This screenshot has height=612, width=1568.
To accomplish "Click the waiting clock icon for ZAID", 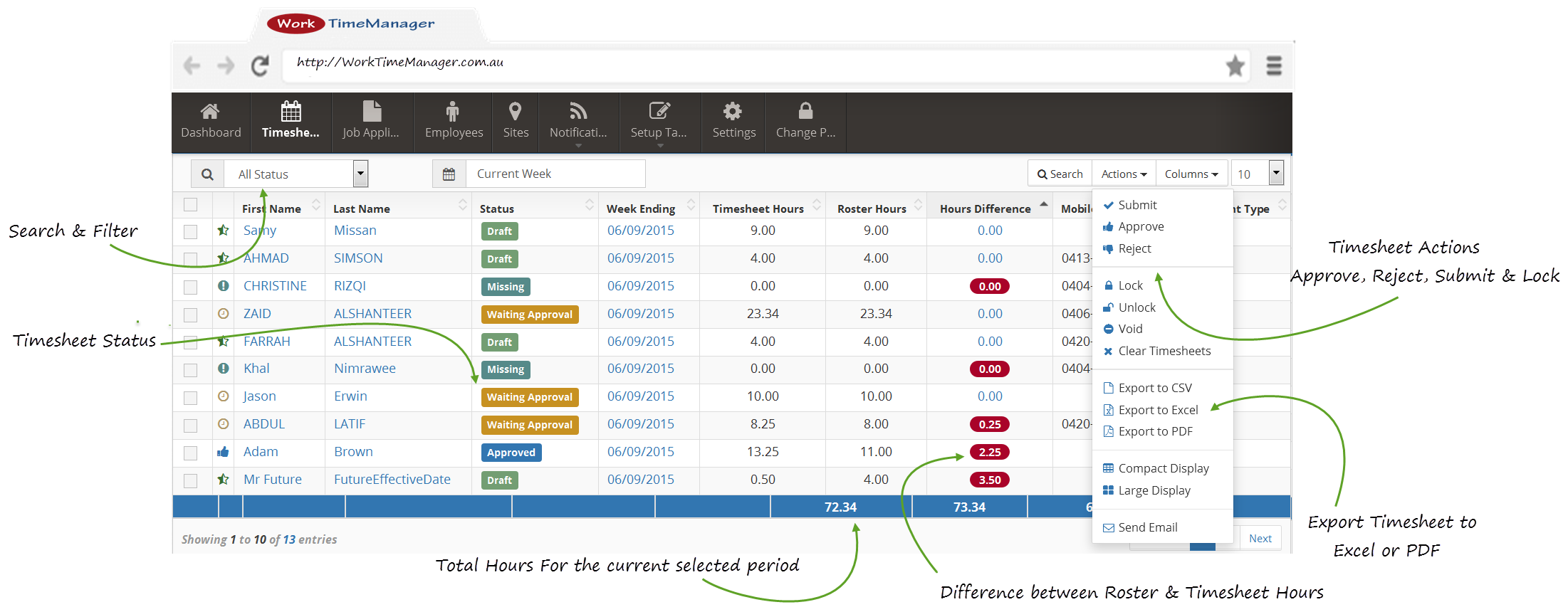I will click(224, 313).
